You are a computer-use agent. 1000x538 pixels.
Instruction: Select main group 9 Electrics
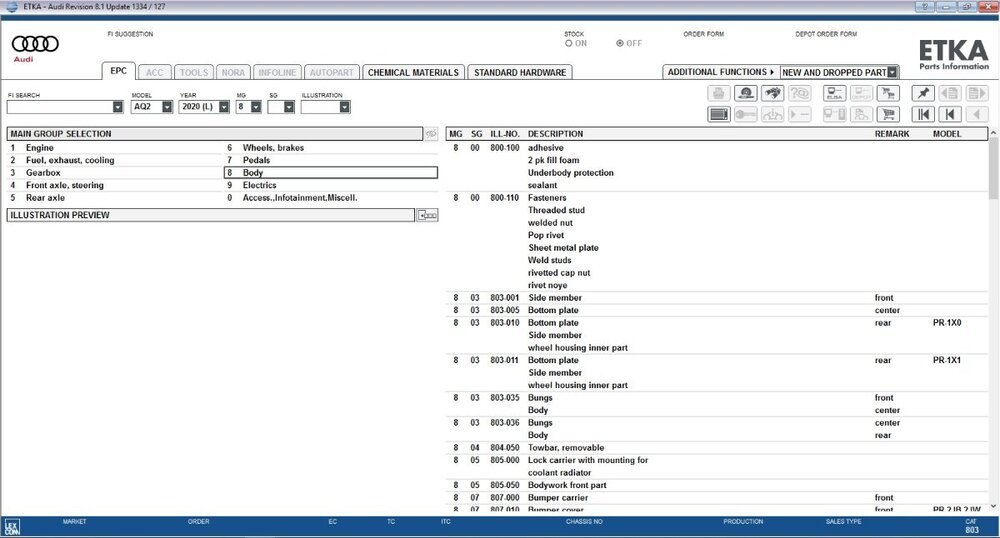point(331,185)
